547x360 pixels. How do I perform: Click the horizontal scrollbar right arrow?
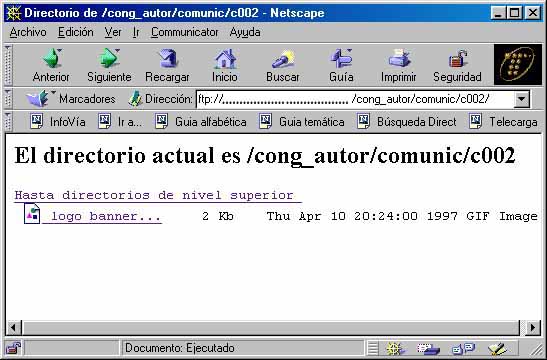point(533,328)
